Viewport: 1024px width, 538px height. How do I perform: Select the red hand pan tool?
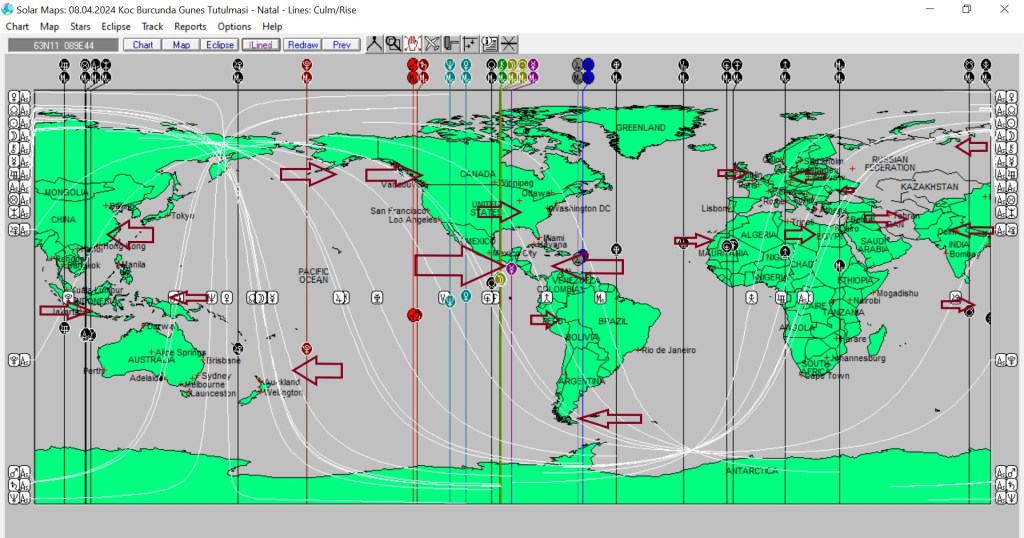point(412,44)
